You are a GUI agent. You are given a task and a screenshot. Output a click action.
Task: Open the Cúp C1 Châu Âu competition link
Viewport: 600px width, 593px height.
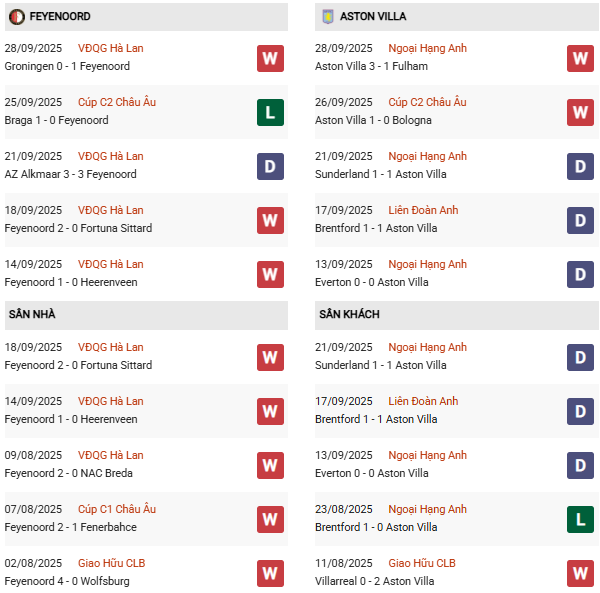(x=116, y=509)
